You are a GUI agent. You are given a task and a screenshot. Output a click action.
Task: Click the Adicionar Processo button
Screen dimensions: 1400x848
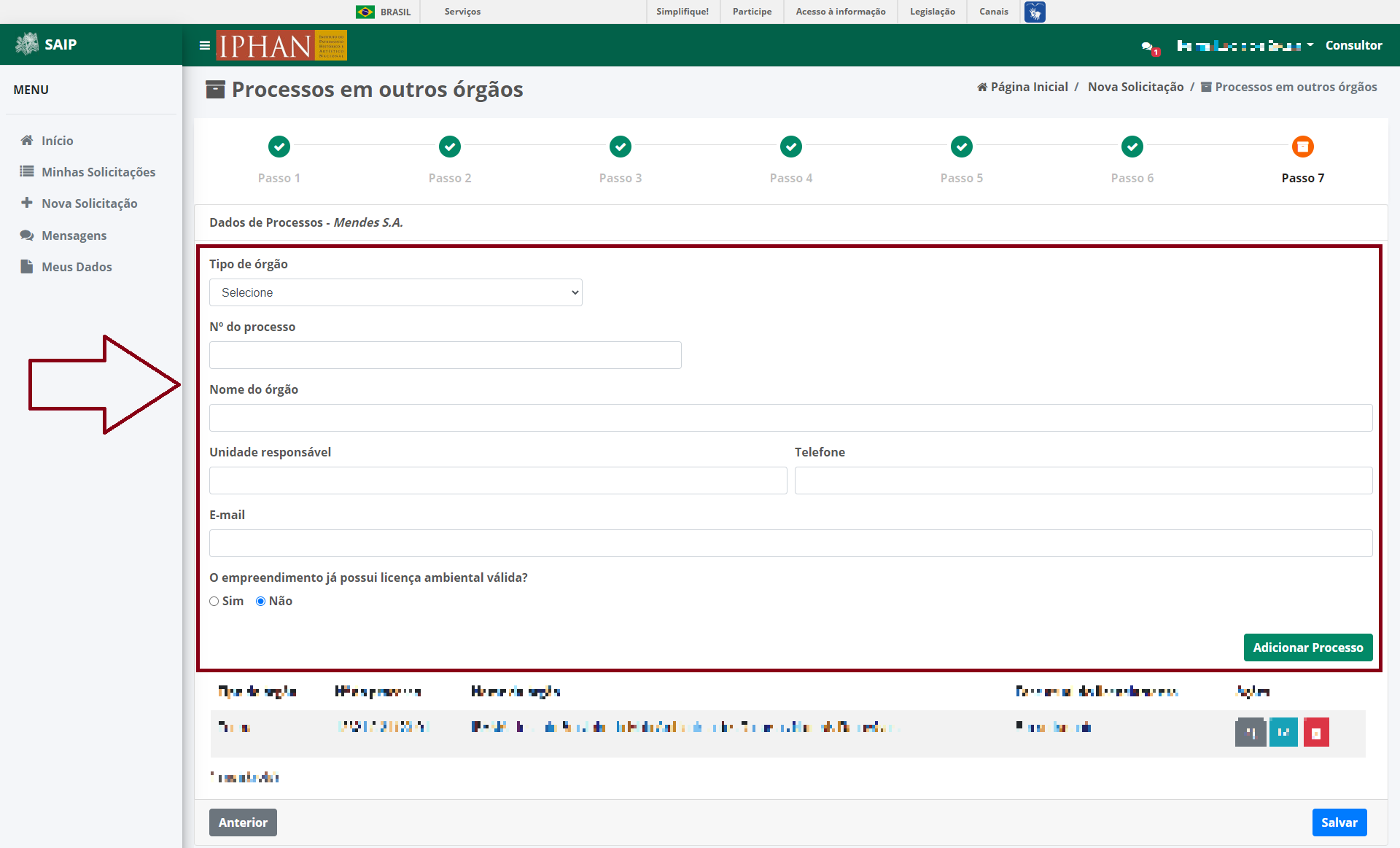point(1308,647)
